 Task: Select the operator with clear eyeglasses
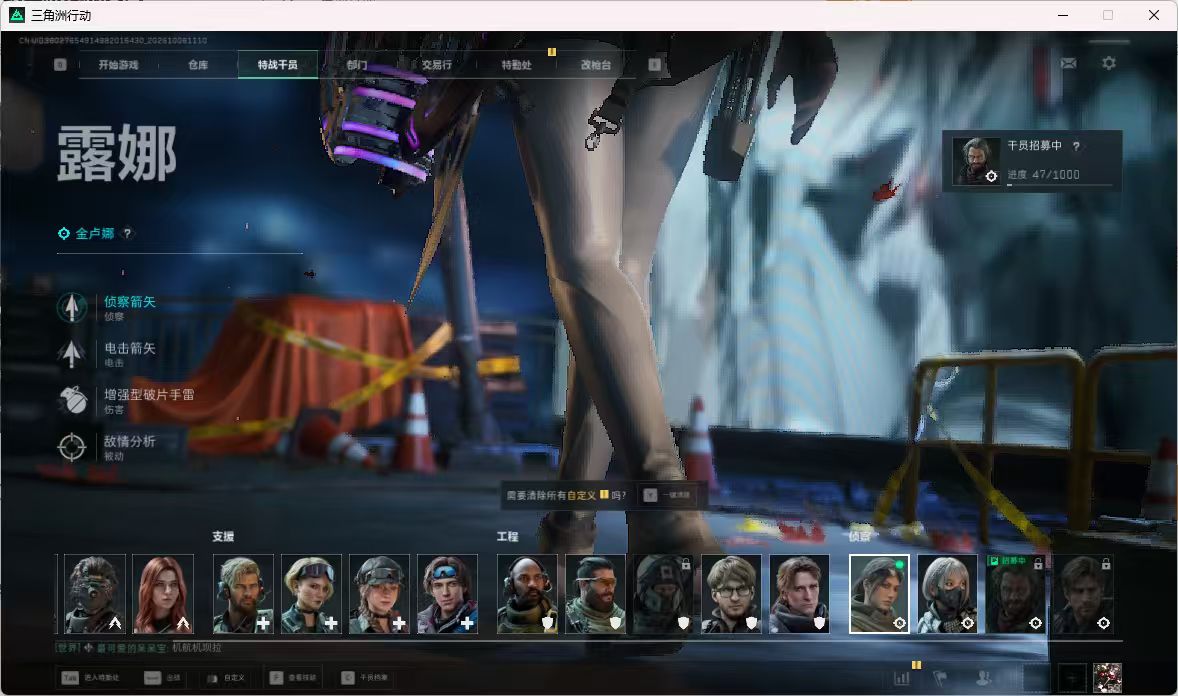pos(731,594)
